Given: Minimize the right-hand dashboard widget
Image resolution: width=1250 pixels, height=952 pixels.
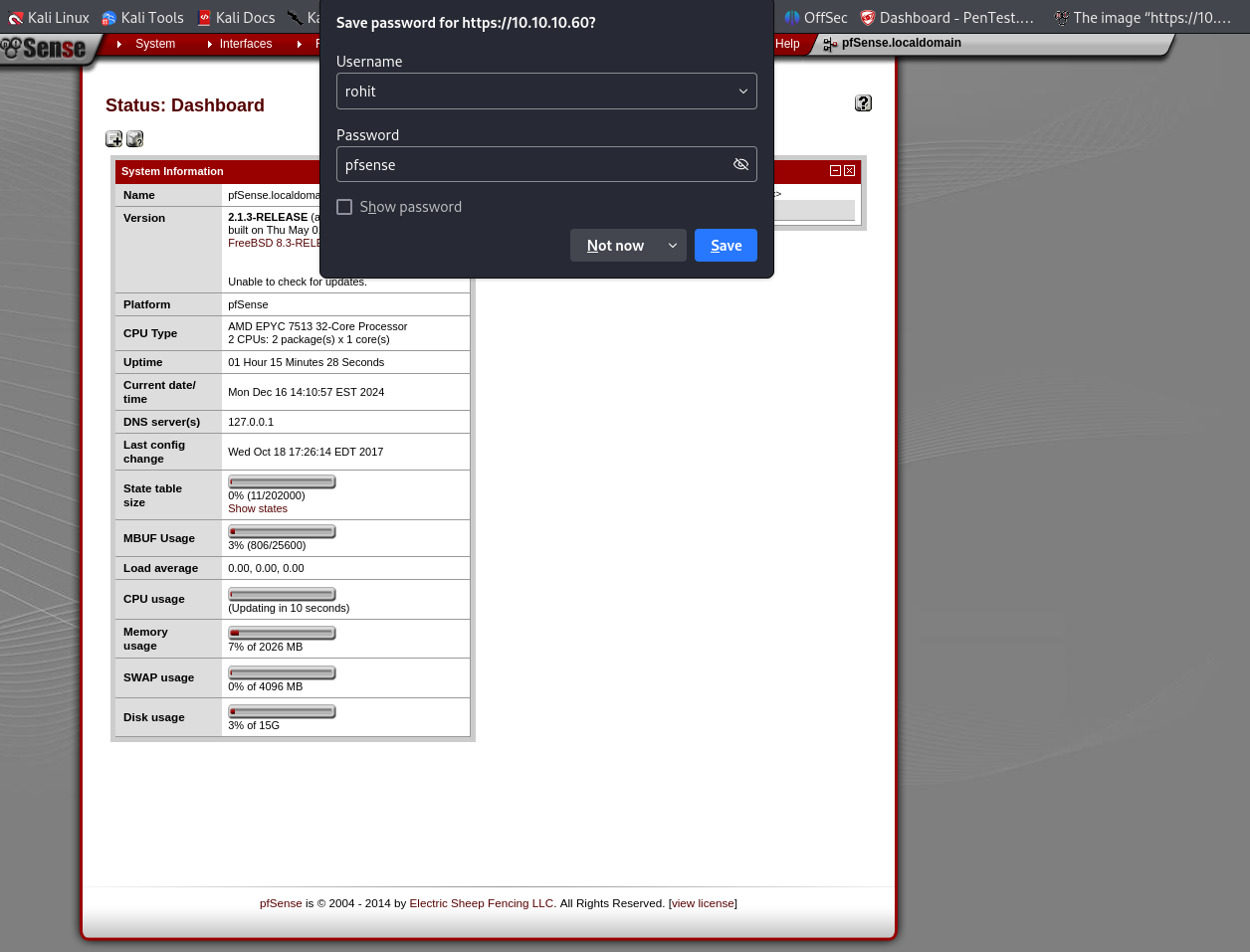Looking at the screenshot, I should point(835,171).
